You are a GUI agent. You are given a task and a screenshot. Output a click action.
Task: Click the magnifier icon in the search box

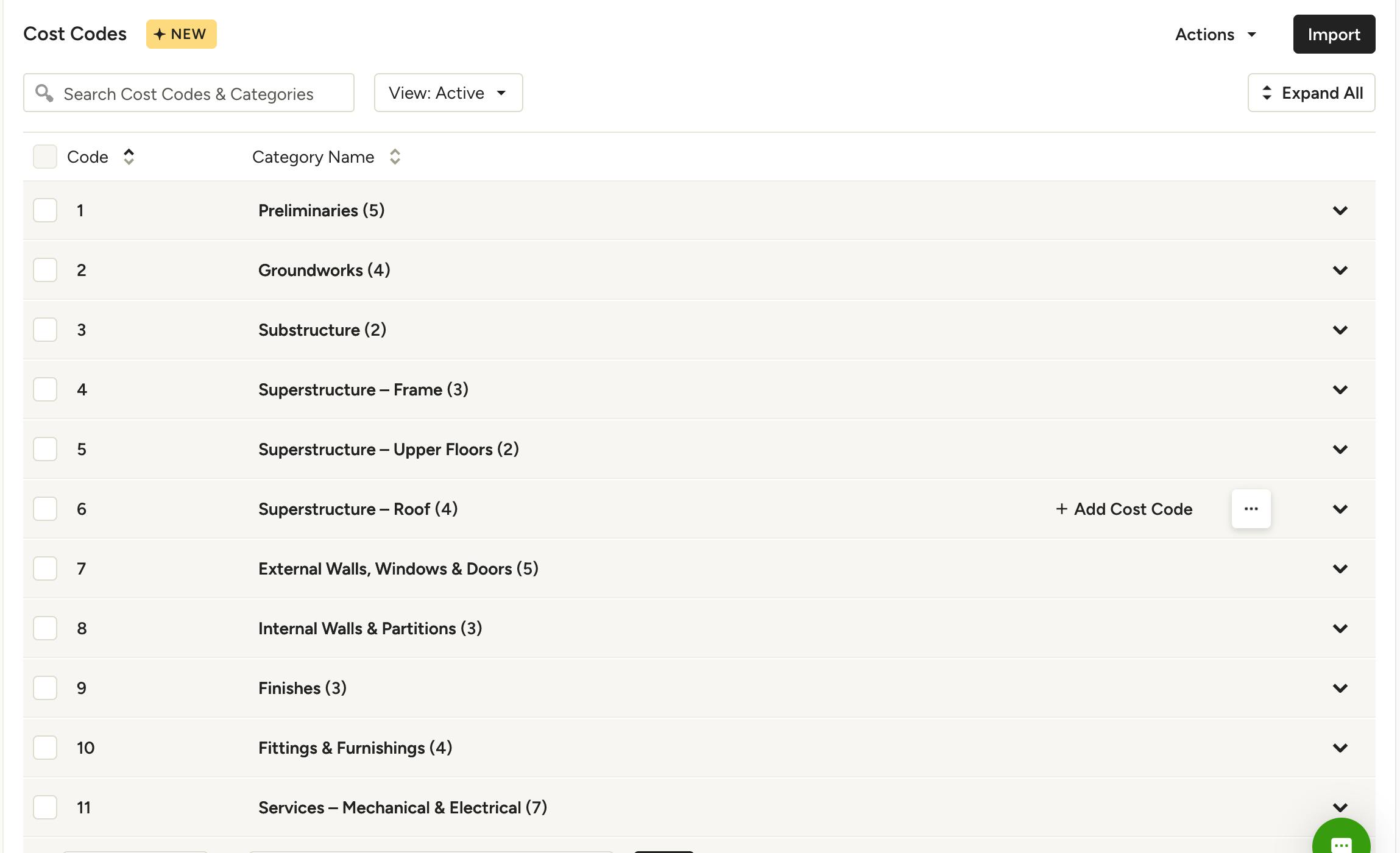[x=44, y=93]
